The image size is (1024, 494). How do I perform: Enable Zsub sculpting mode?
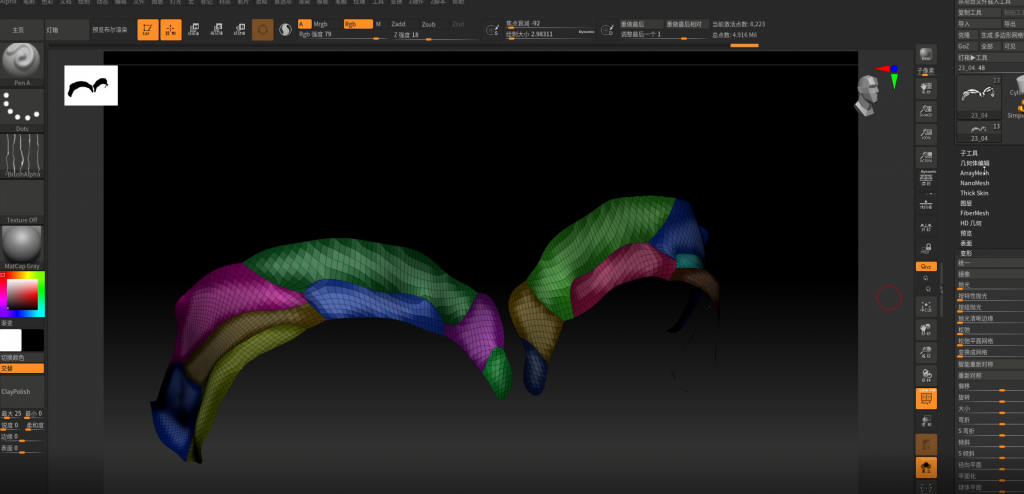pos(428,23)
